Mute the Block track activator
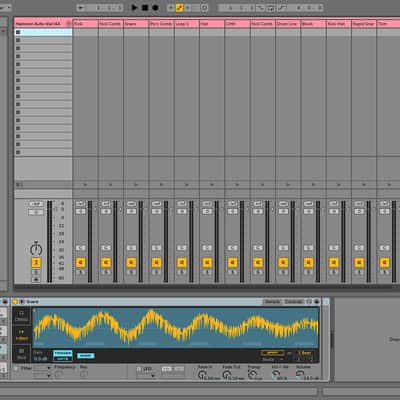 click(x=308, y=263)
